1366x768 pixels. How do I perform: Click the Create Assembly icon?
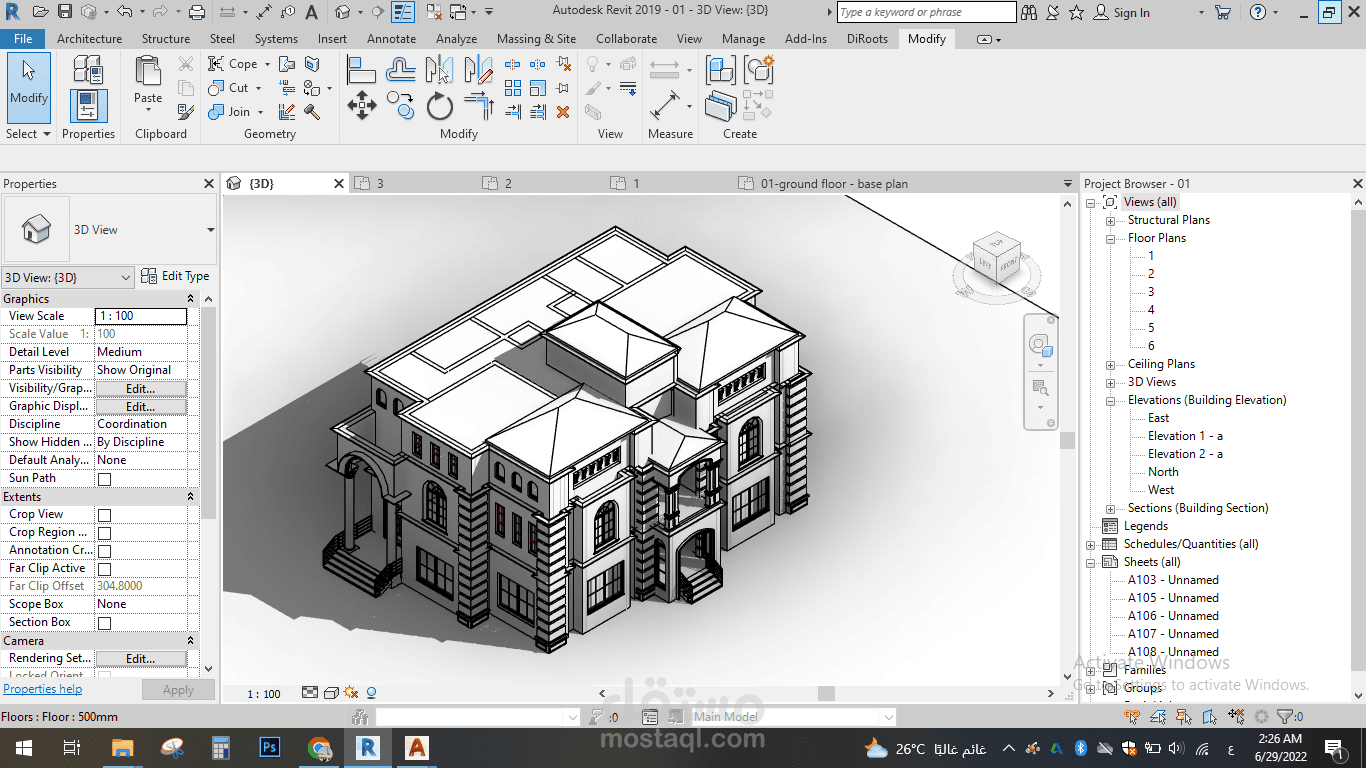pos(720,70)
